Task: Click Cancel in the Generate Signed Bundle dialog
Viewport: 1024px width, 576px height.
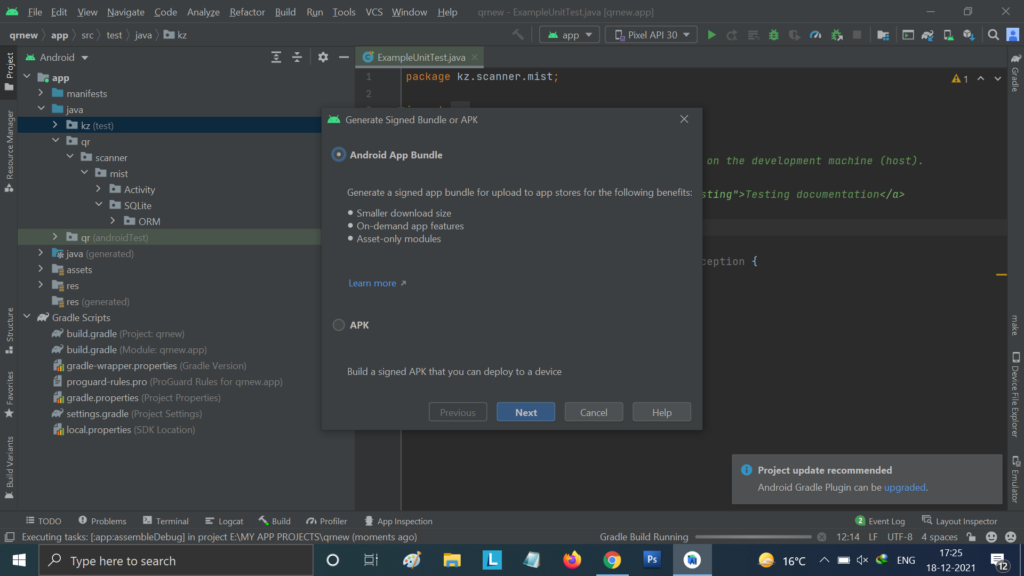Action: tap(594, 412)
